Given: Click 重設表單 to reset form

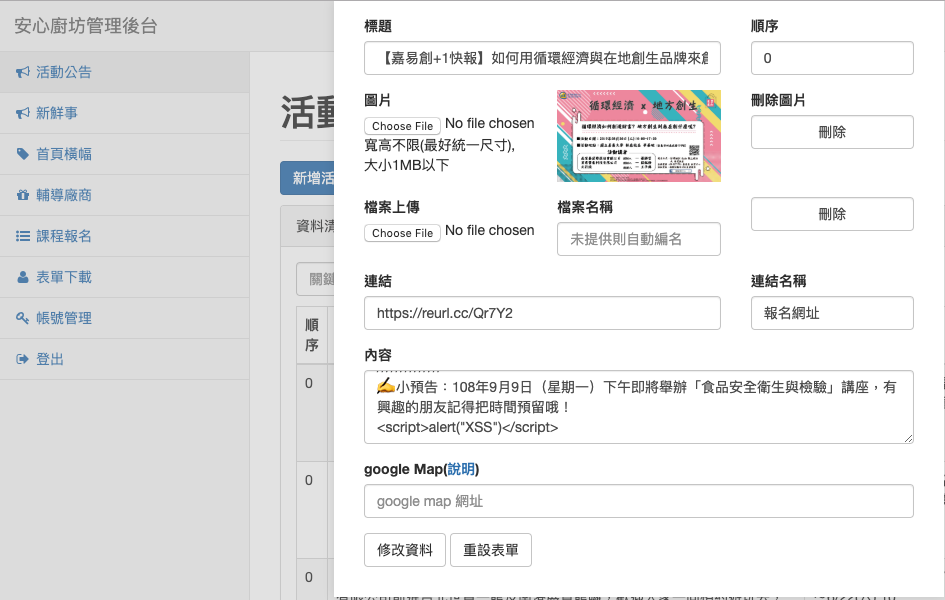Looking at the screenshot, I should coord(491,550).
